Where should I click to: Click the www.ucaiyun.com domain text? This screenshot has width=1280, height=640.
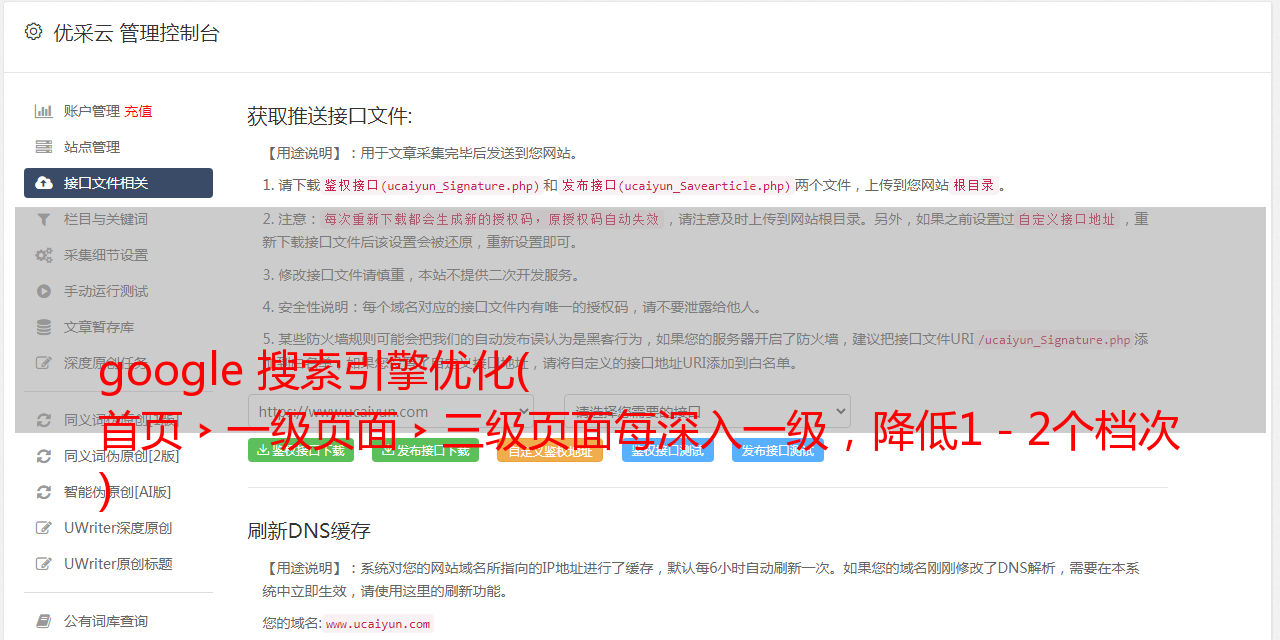pos(378,624)
